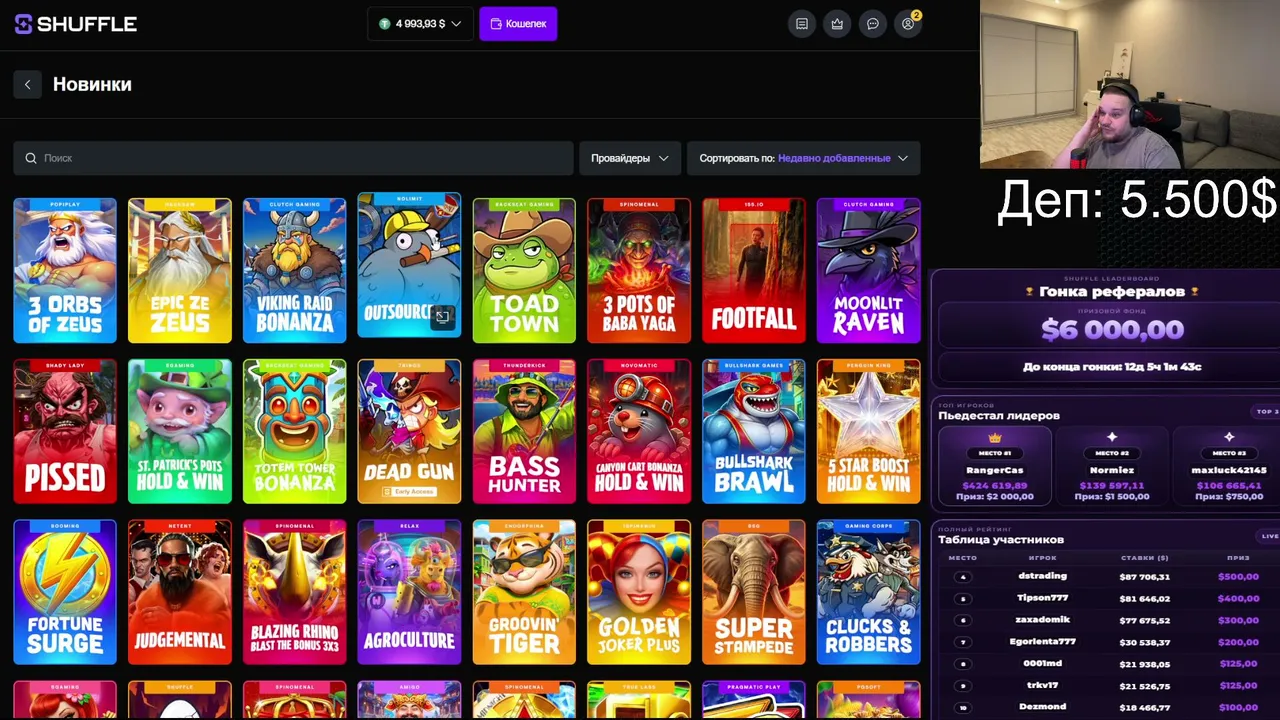Select Blazing Rhino Blast the Bonus 3x3

point(295,592)
